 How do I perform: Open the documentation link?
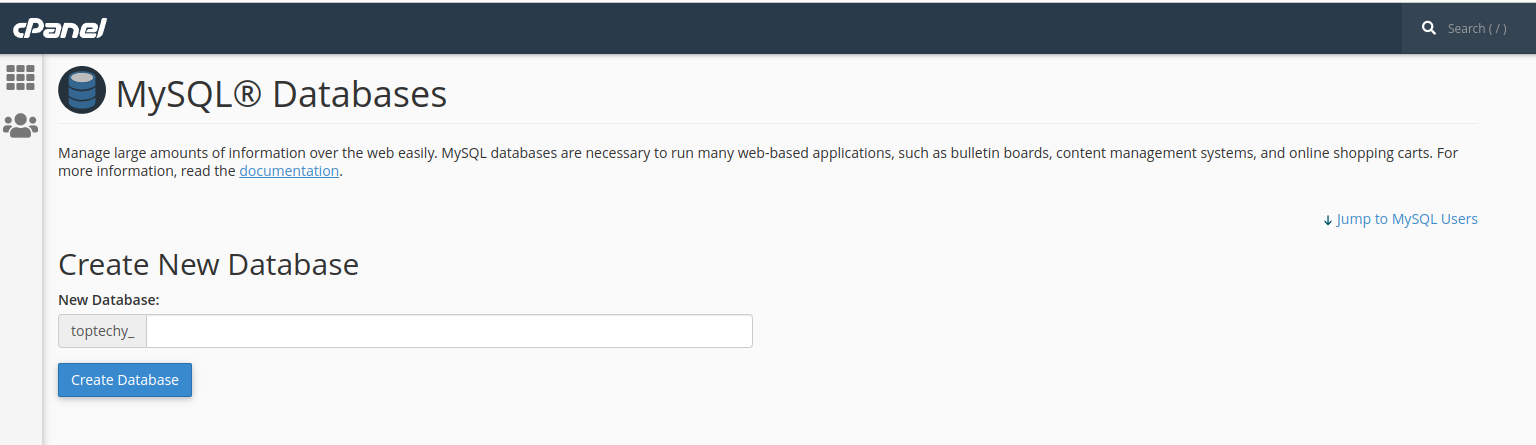coord(289,171)
